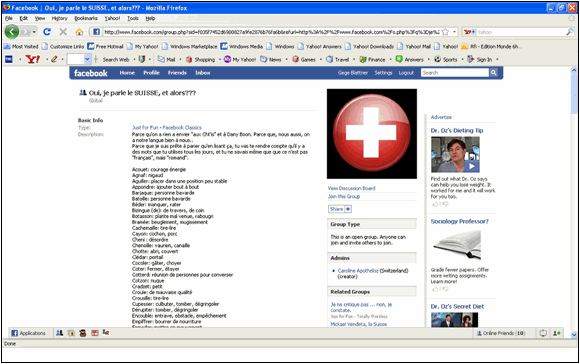
Task: Stop loading with the X icon
Action: (x=63, y=32)
